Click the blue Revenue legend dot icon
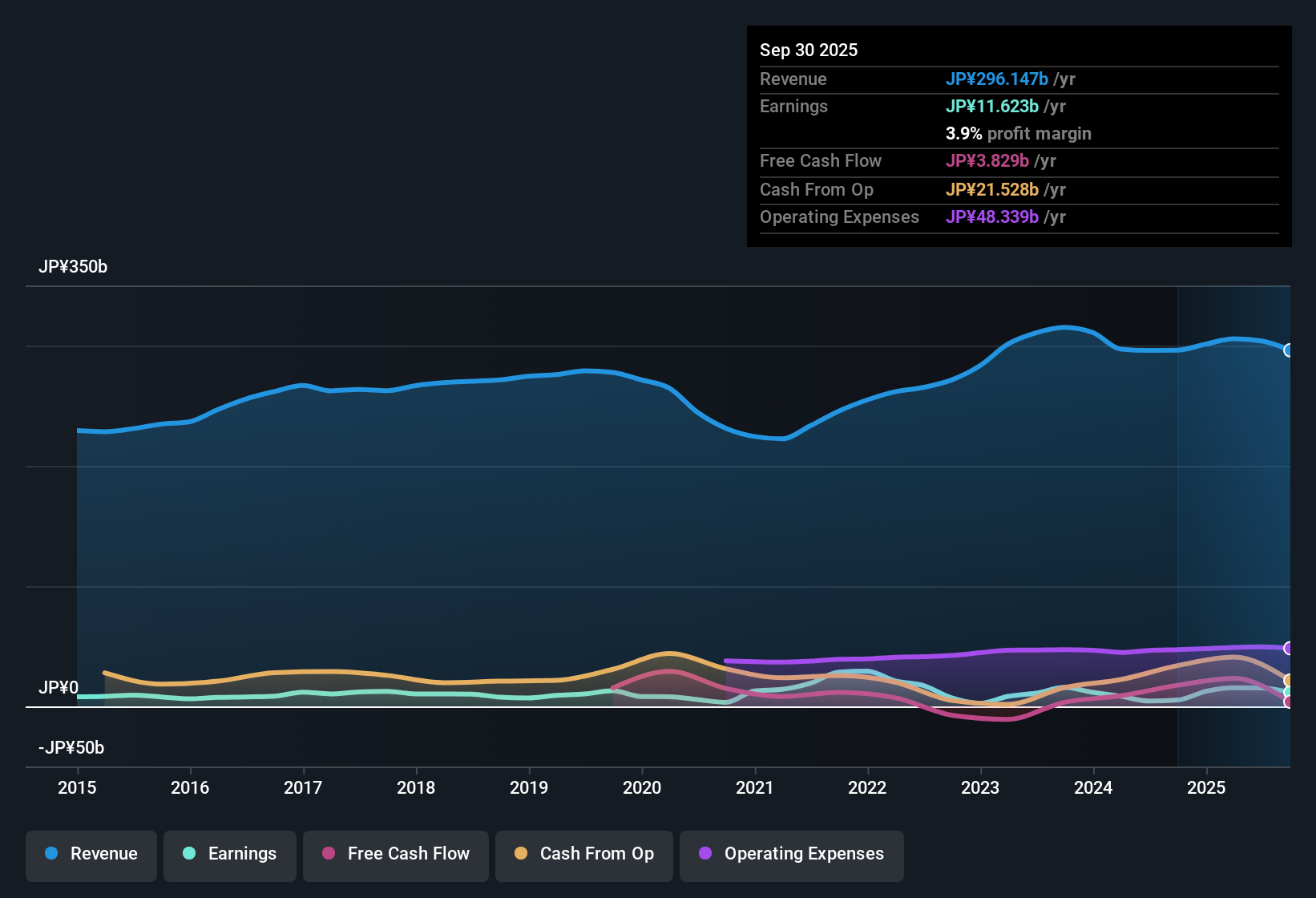The height and width of the screenshot is (898, 1316). point(50,854)
